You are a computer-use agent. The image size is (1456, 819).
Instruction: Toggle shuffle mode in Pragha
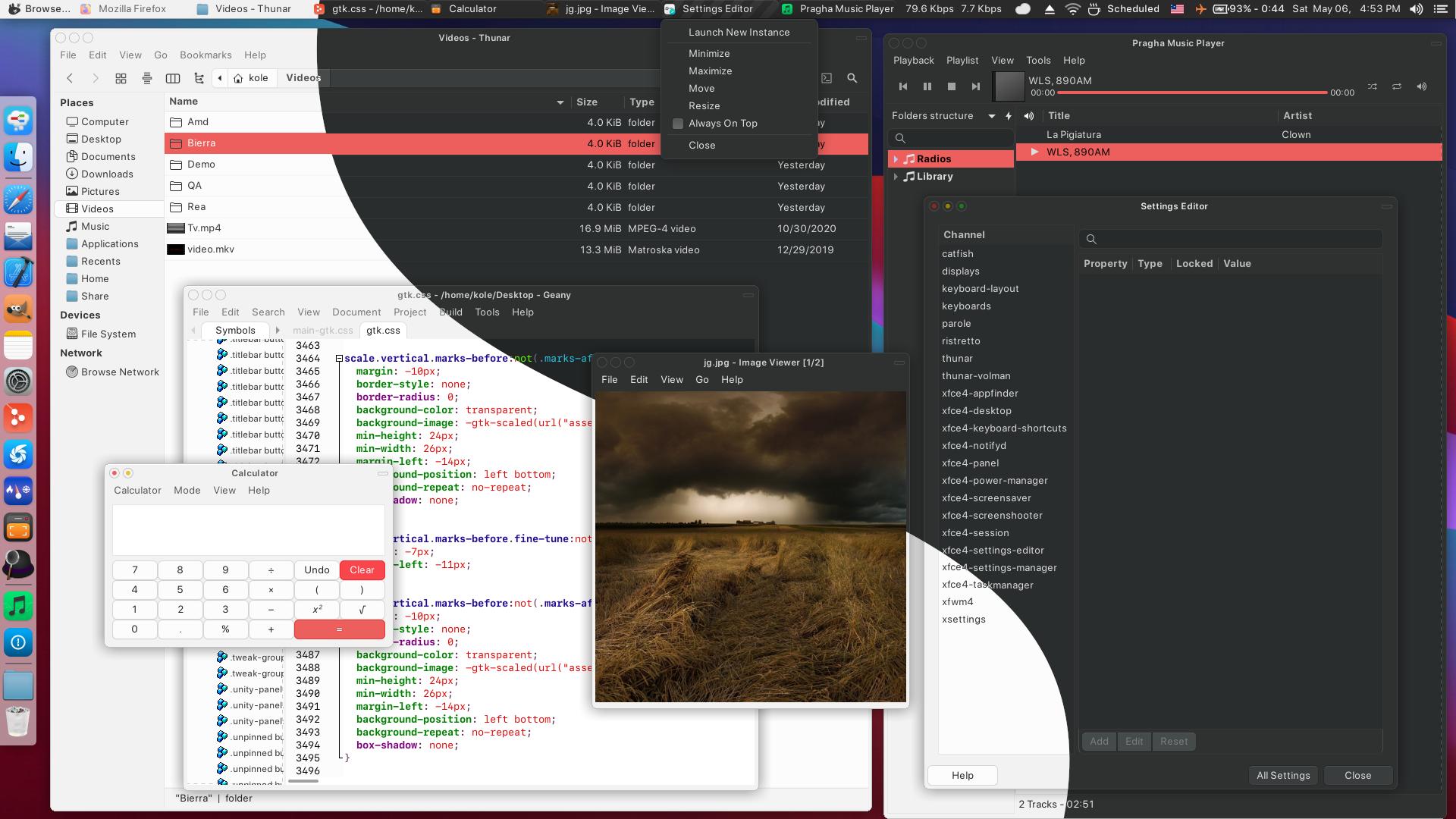point(1373,87)
